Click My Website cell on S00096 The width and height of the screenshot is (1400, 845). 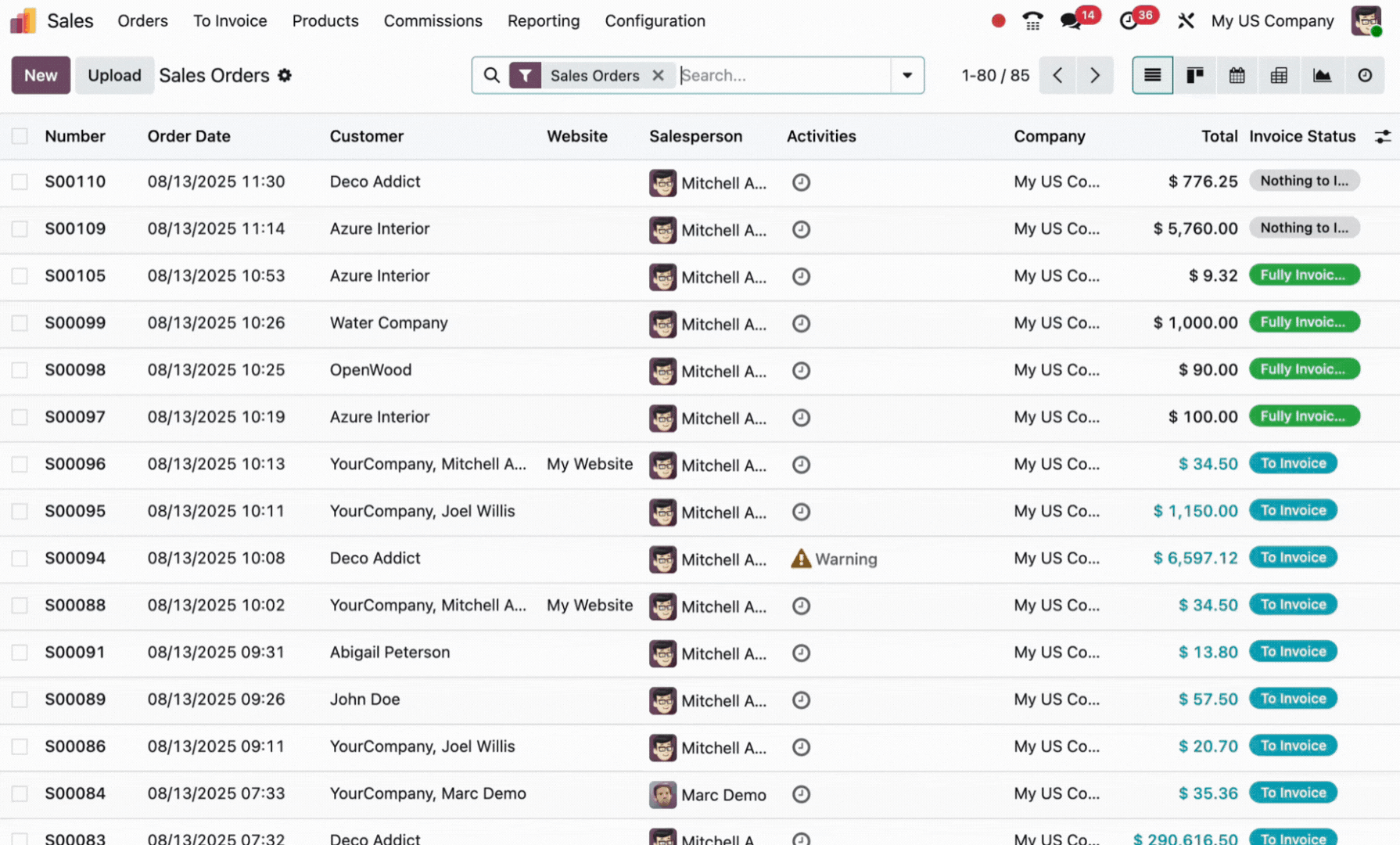pyautogui.click(x=590, y=464)
